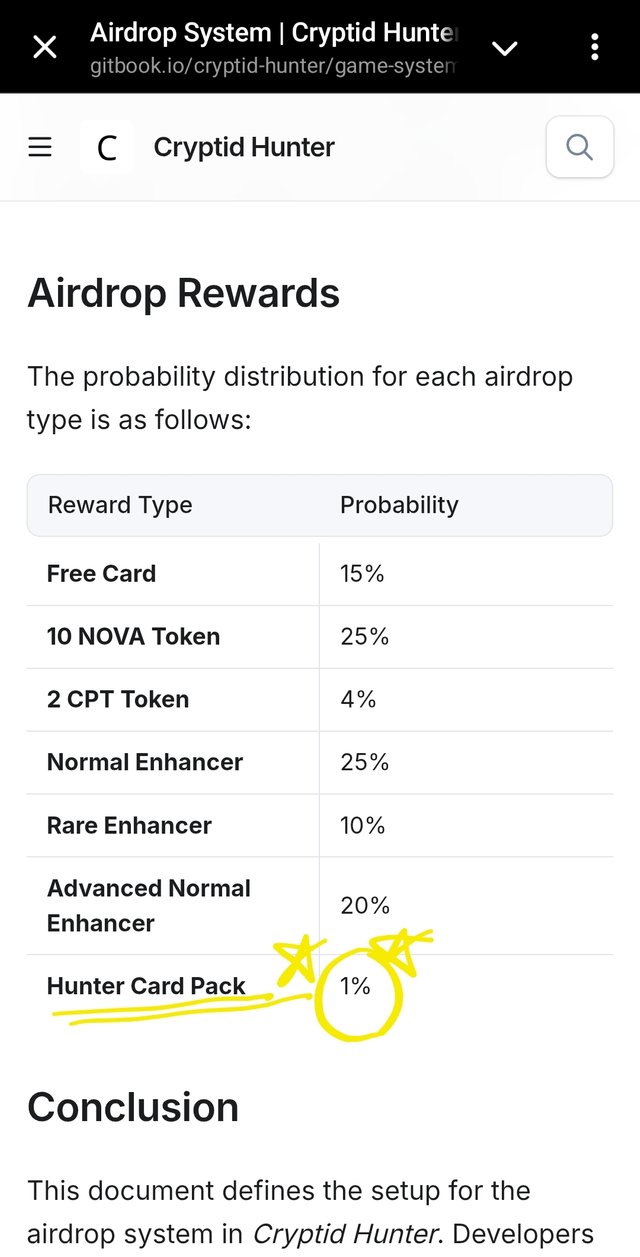
Task: Click the Cryptid Hunter site title
Action: (x=244, y=148)
